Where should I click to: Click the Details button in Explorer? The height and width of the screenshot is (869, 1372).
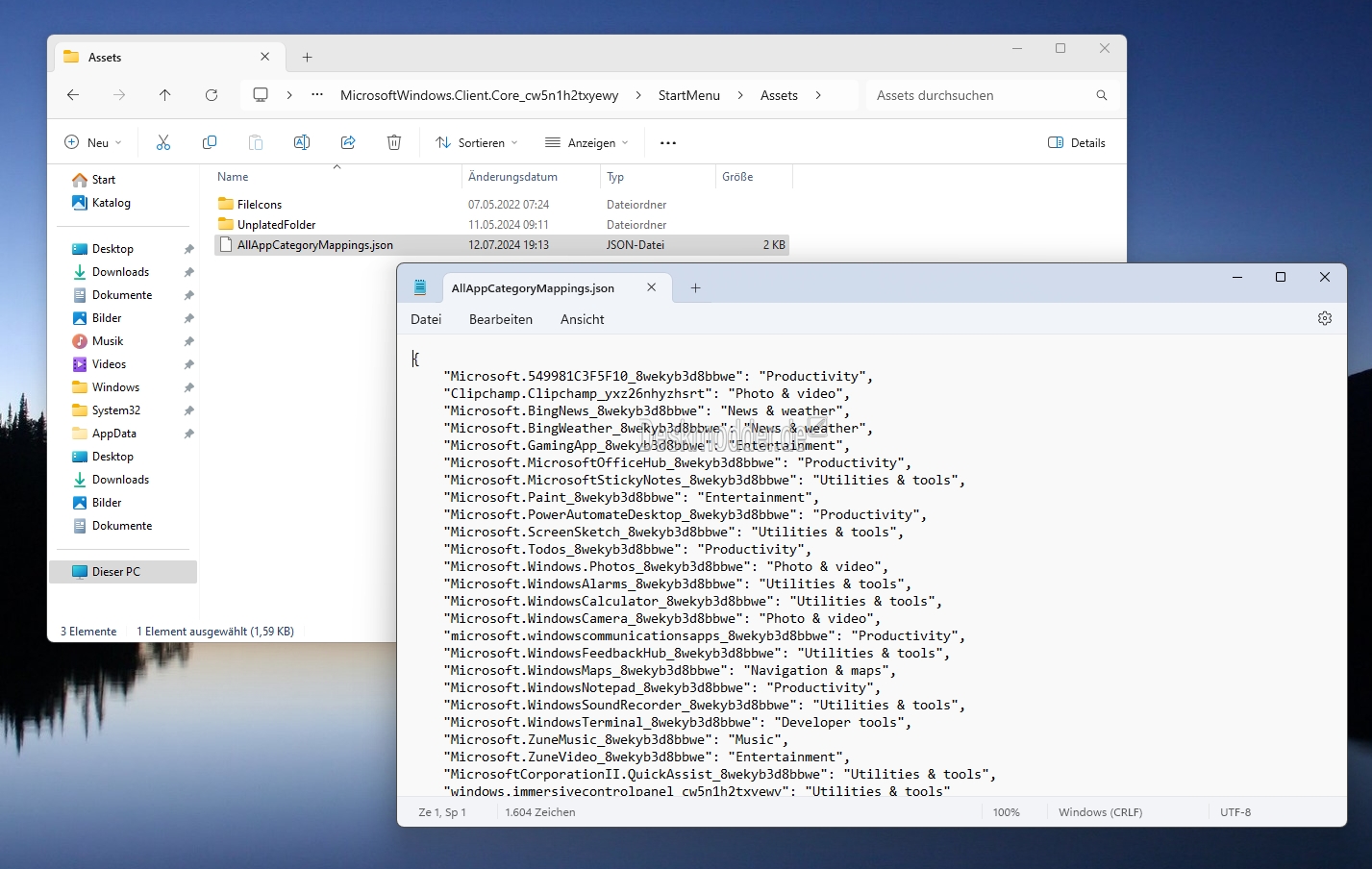1076,141
